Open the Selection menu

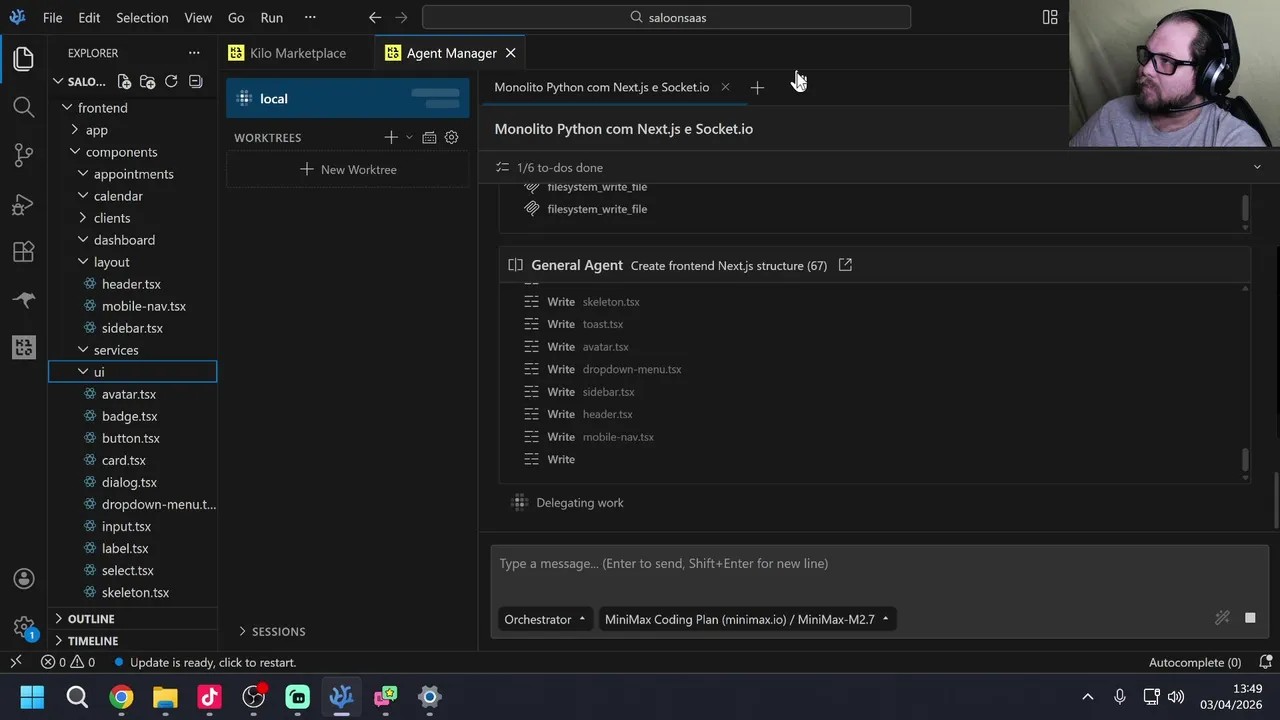pos(142,17)
